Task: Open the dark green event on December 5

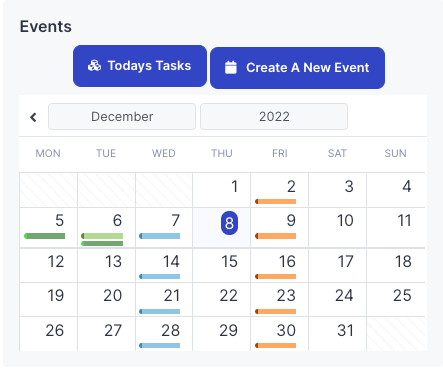Action: 45,236
